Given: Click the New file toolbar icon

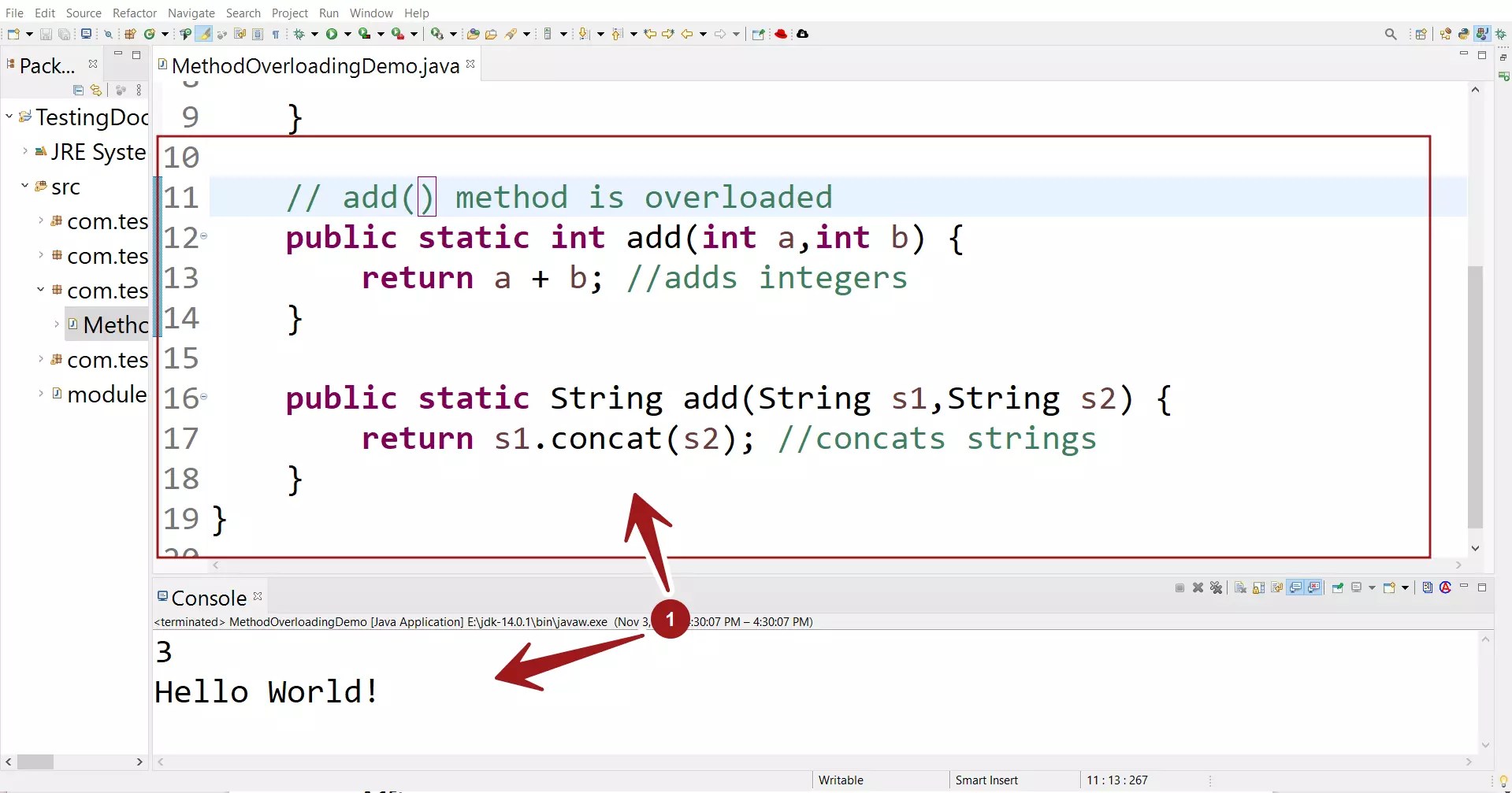Looking at the screenshot, I should 13,34.
